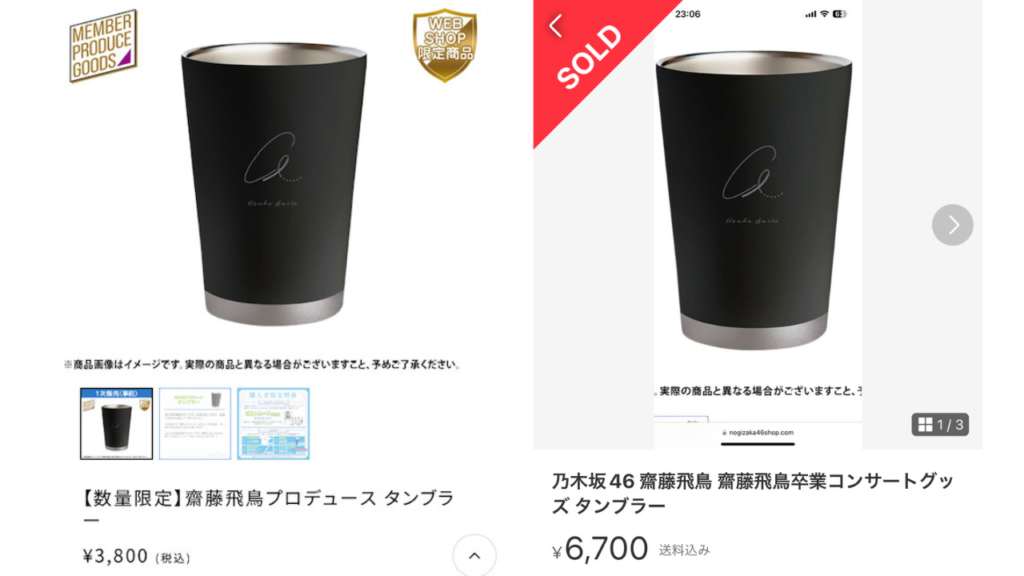Select the first tumbler thumbnail image
1024x576 pixels.
(116, 424)
